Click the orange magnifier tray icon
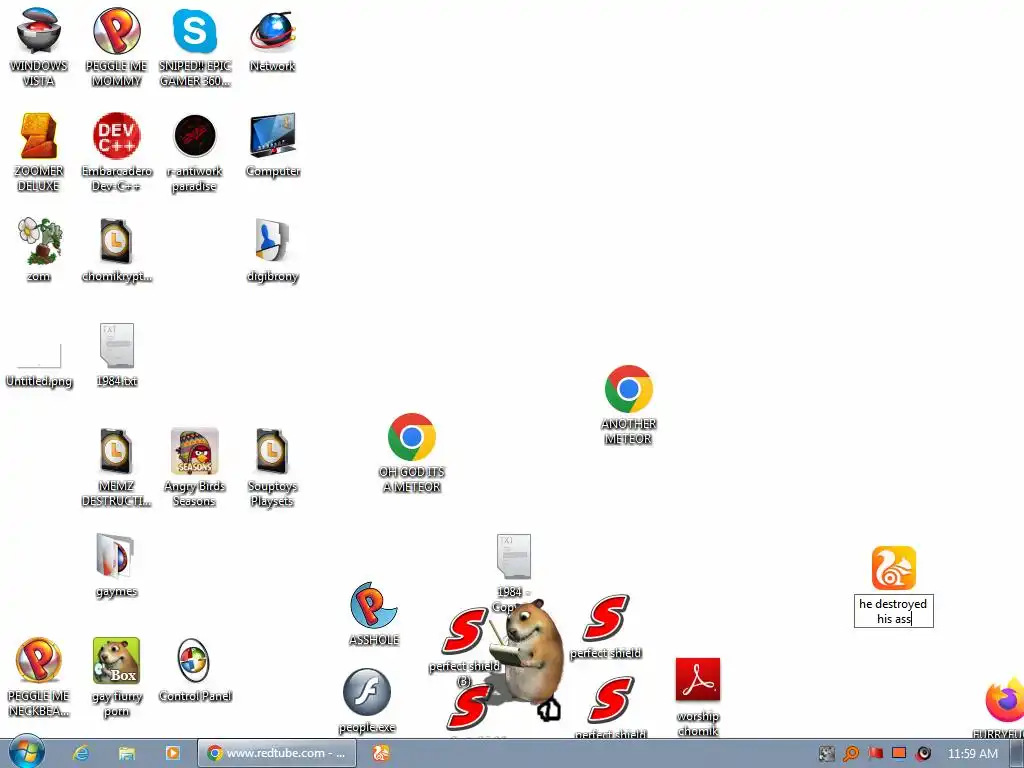Image resolution: width=1024 pixels, height=768 pixels. tap(851, 754)
